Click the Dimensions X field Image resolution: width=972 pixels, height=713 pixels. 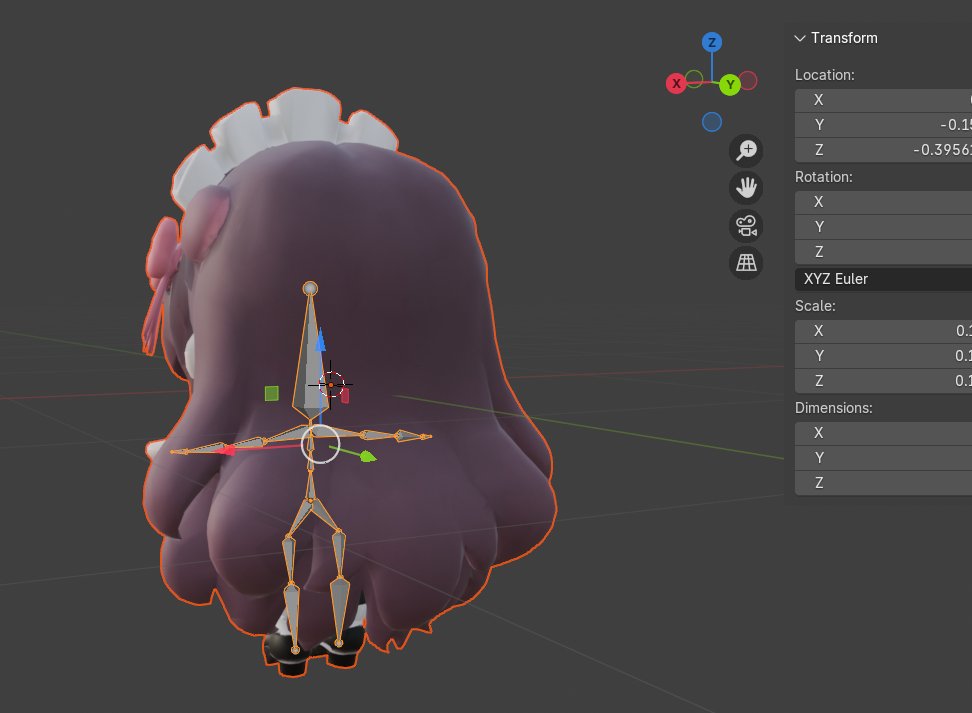883,433
